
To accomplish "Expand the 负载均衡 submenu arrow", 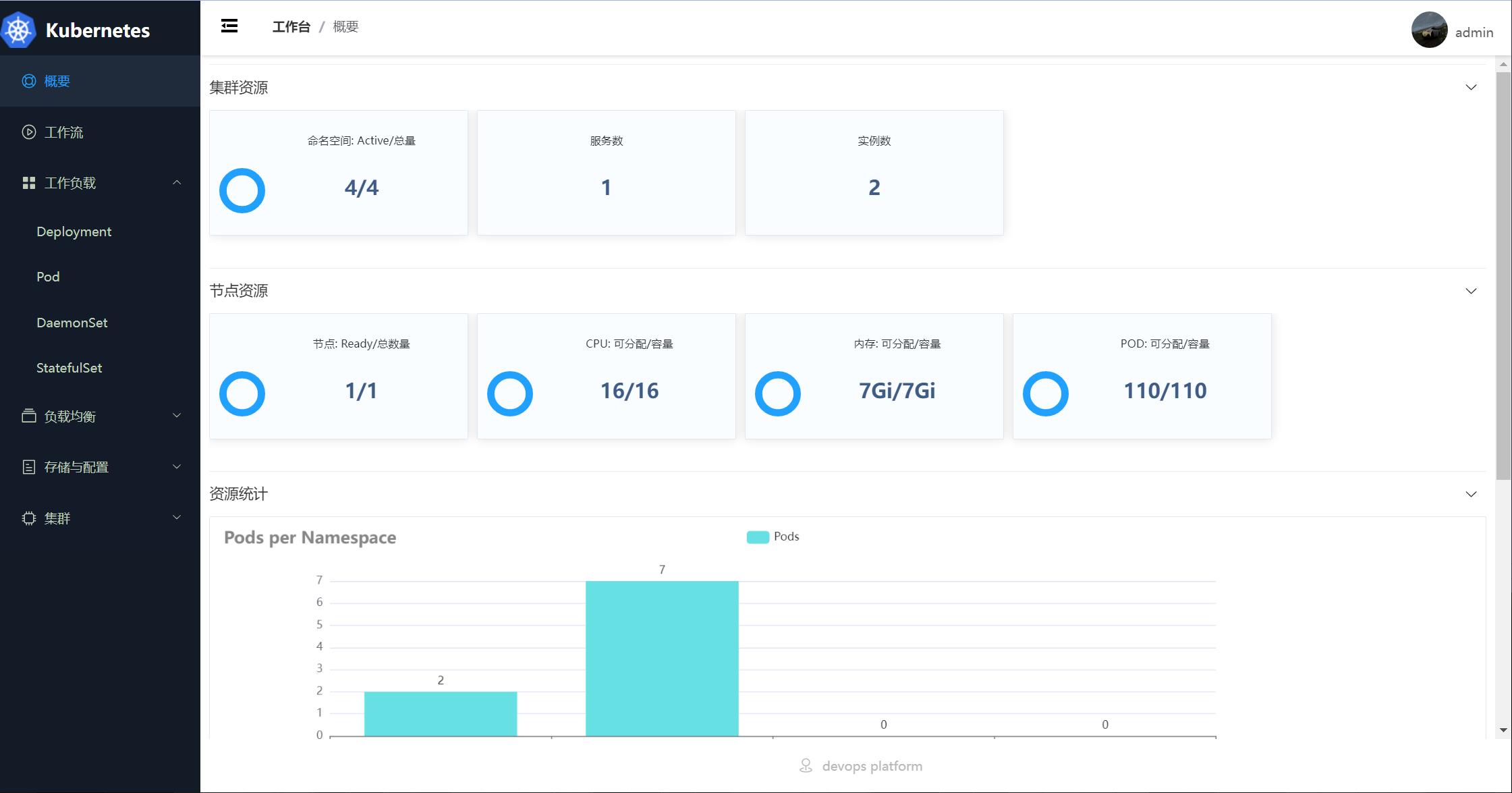I will [177, 416].
